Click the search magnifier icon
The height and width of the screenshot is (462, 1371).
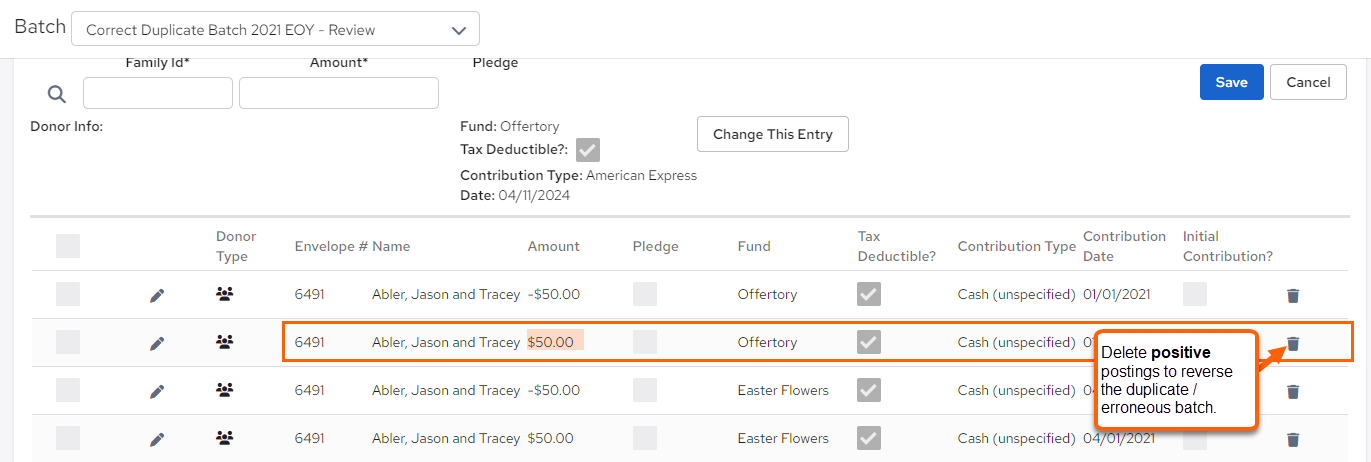(x=57, y=94)
